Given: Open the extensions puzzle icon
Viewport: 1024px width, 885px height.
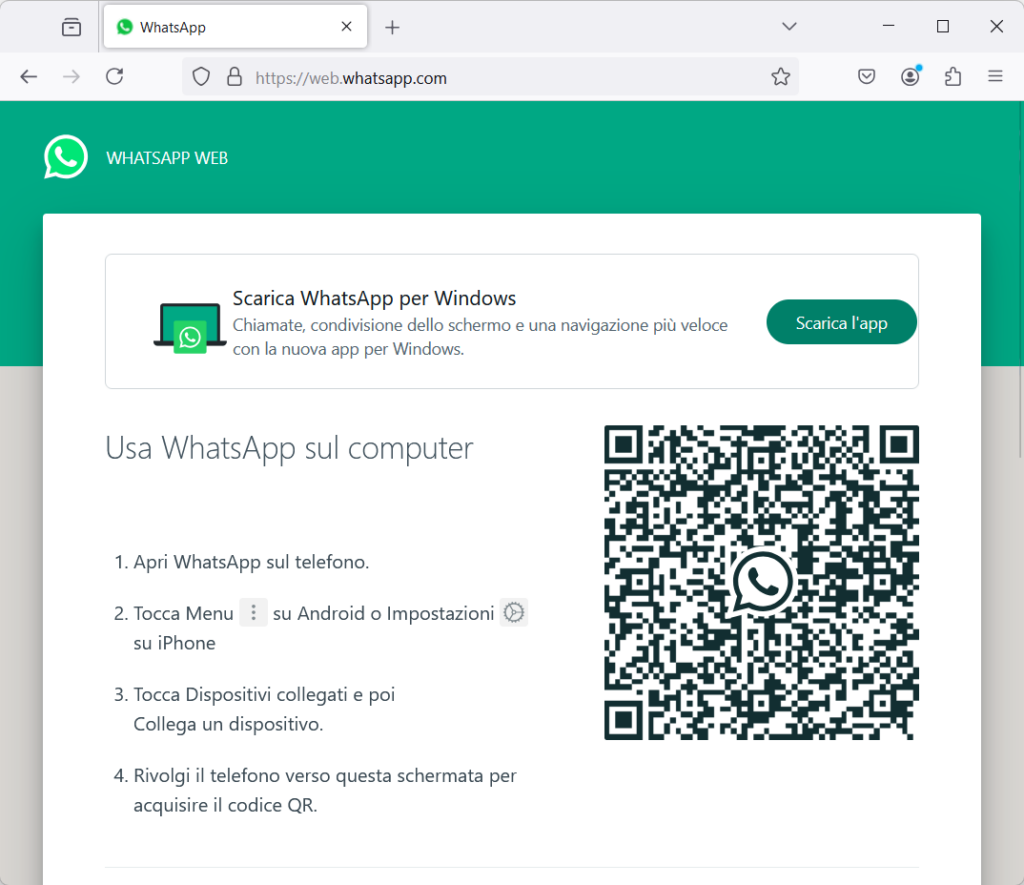Looking at the screenshot, I should pyautogui.click(x=953, y=77).
